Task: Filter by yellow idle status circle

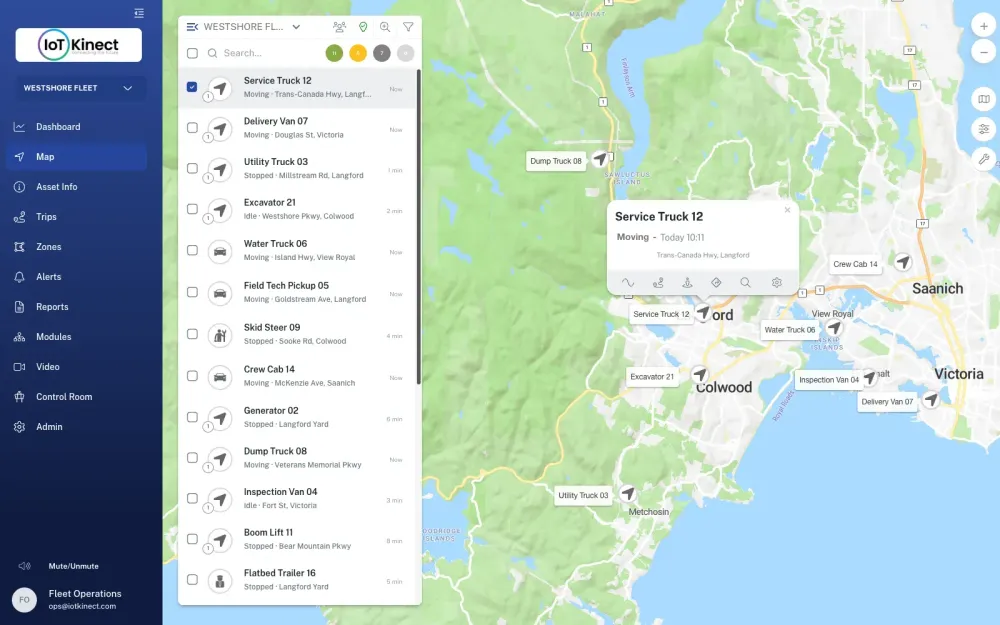Action: click(358, 53)
